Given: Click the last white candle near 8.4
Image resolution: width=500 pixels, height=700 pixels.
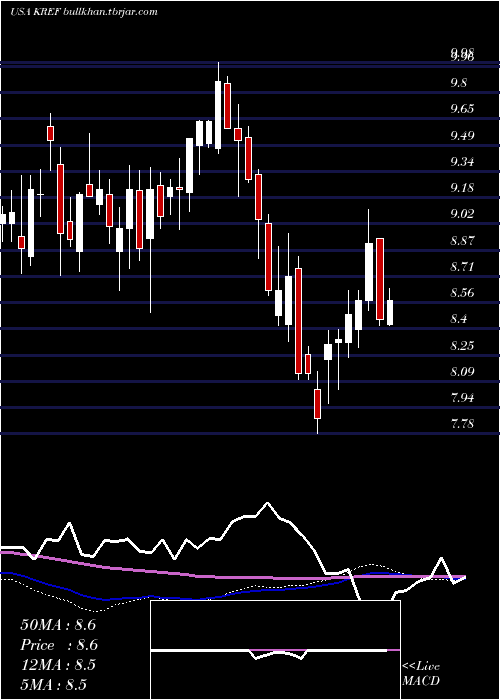Looking at the screenshot, I should tap(390, 312).
